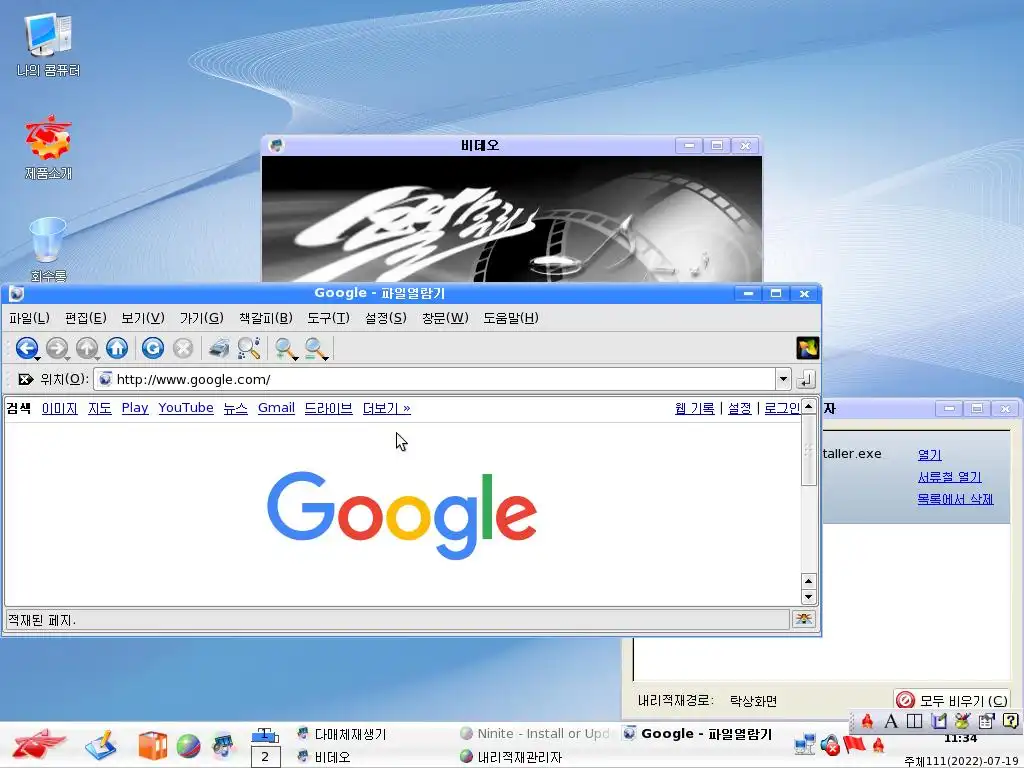1024x768 pixels.
Task: Click the 모두 비우기(C) button
Action: [952, 700]
